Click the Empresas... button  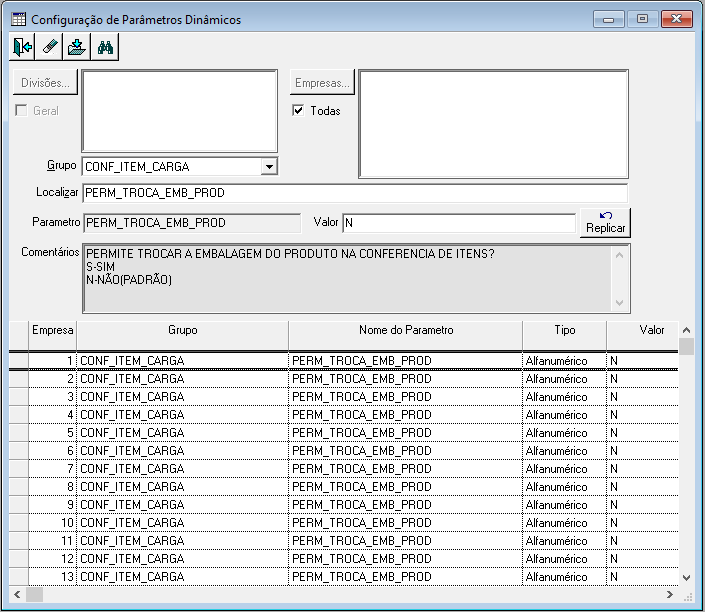click(322, 82)
